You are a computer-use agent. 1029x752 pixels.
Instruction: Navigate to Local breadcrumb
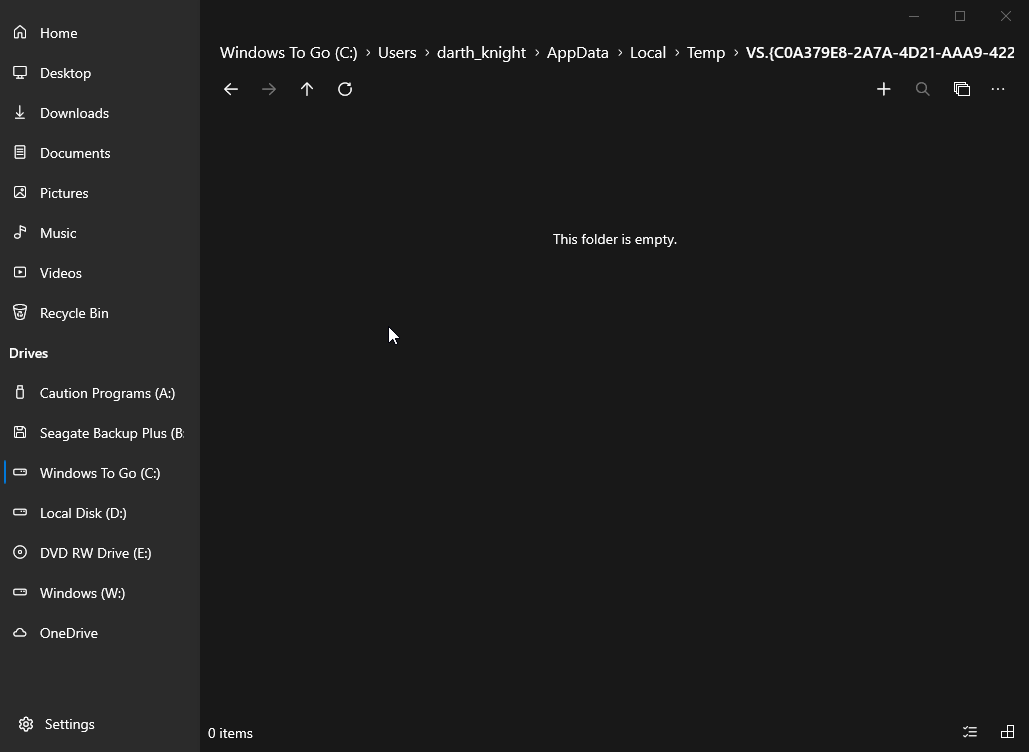[648, 52]
